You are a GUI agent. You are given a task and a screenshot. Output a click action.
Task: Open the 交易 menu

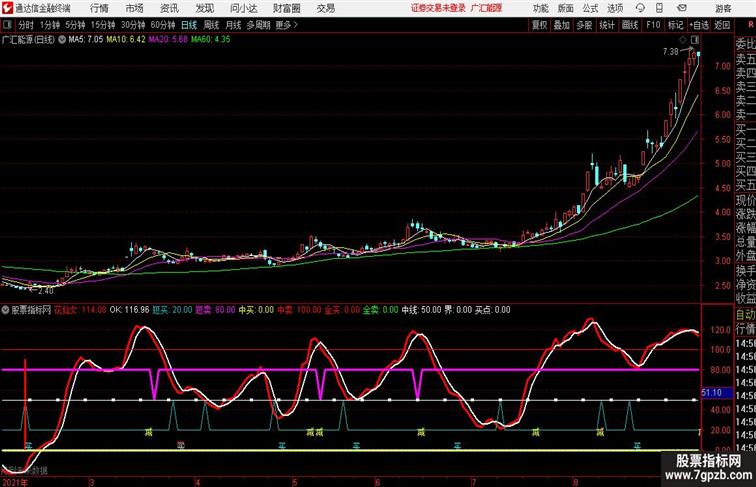click(x=325, y=8)
